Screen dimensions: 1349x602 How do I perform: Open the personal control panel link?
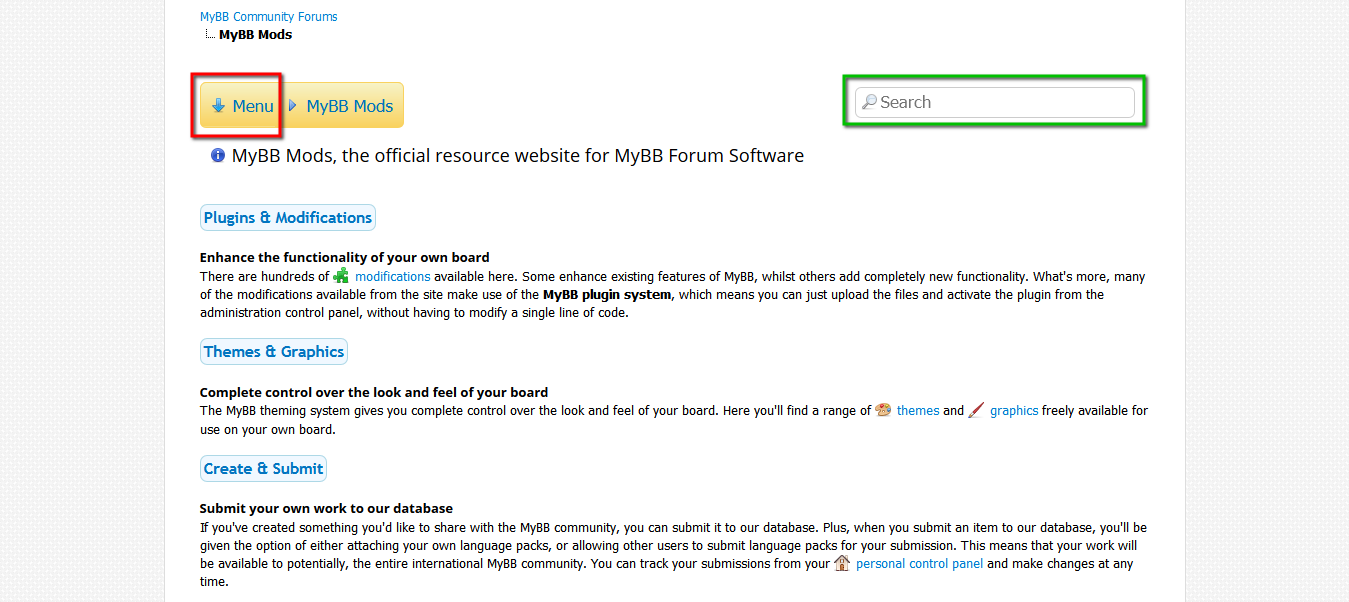pyautogui.click(x=920, y=564)
